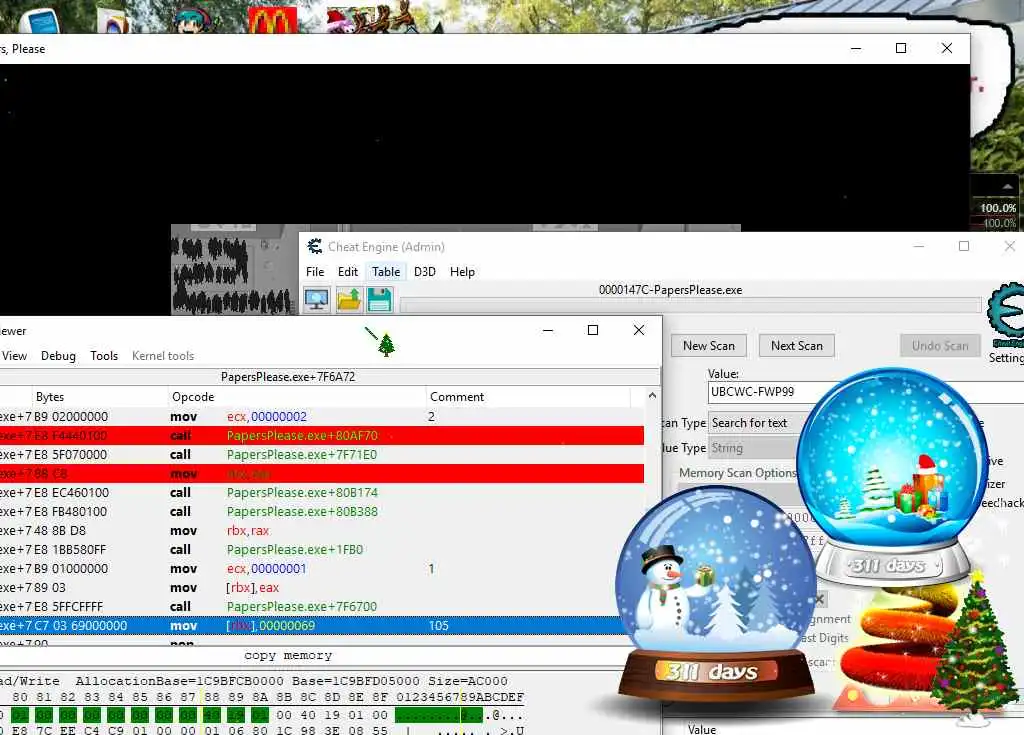This screenshot has height=735, width=1024.
Task: Click the disassembler scroll up arrow
Action: coord(652,396)
